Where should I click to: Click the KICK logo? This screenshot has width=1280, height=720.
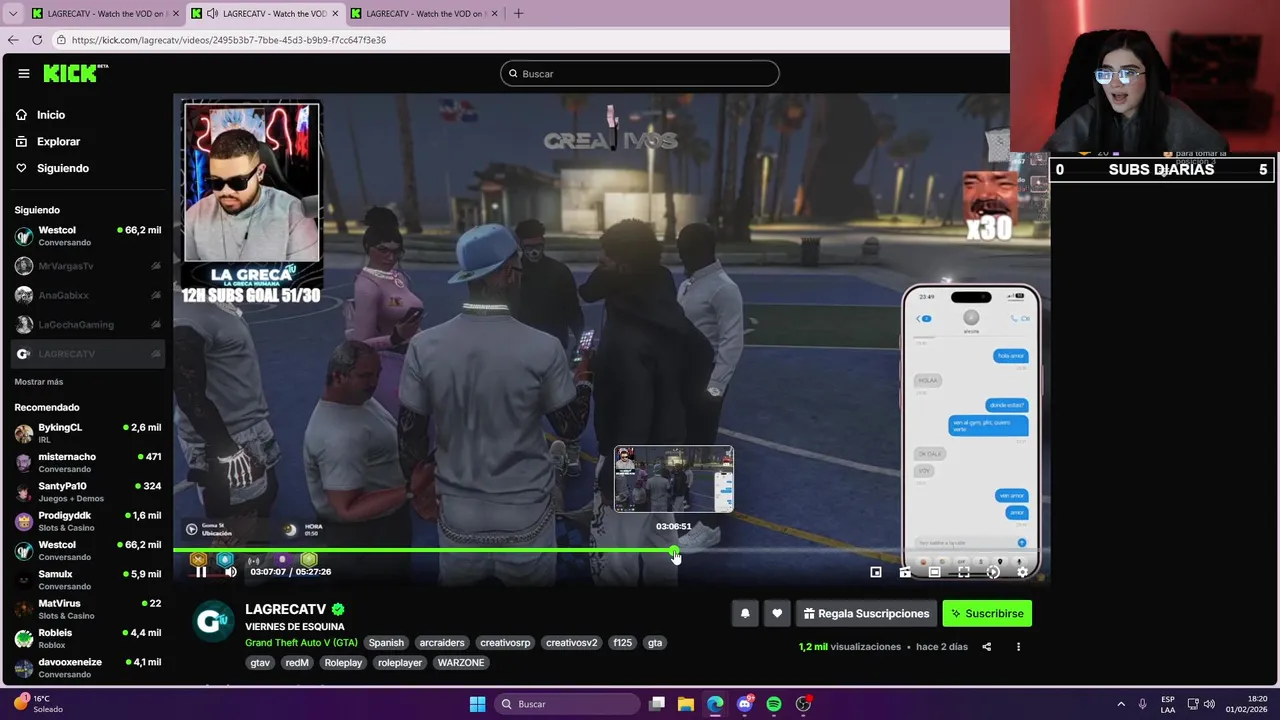75,73
